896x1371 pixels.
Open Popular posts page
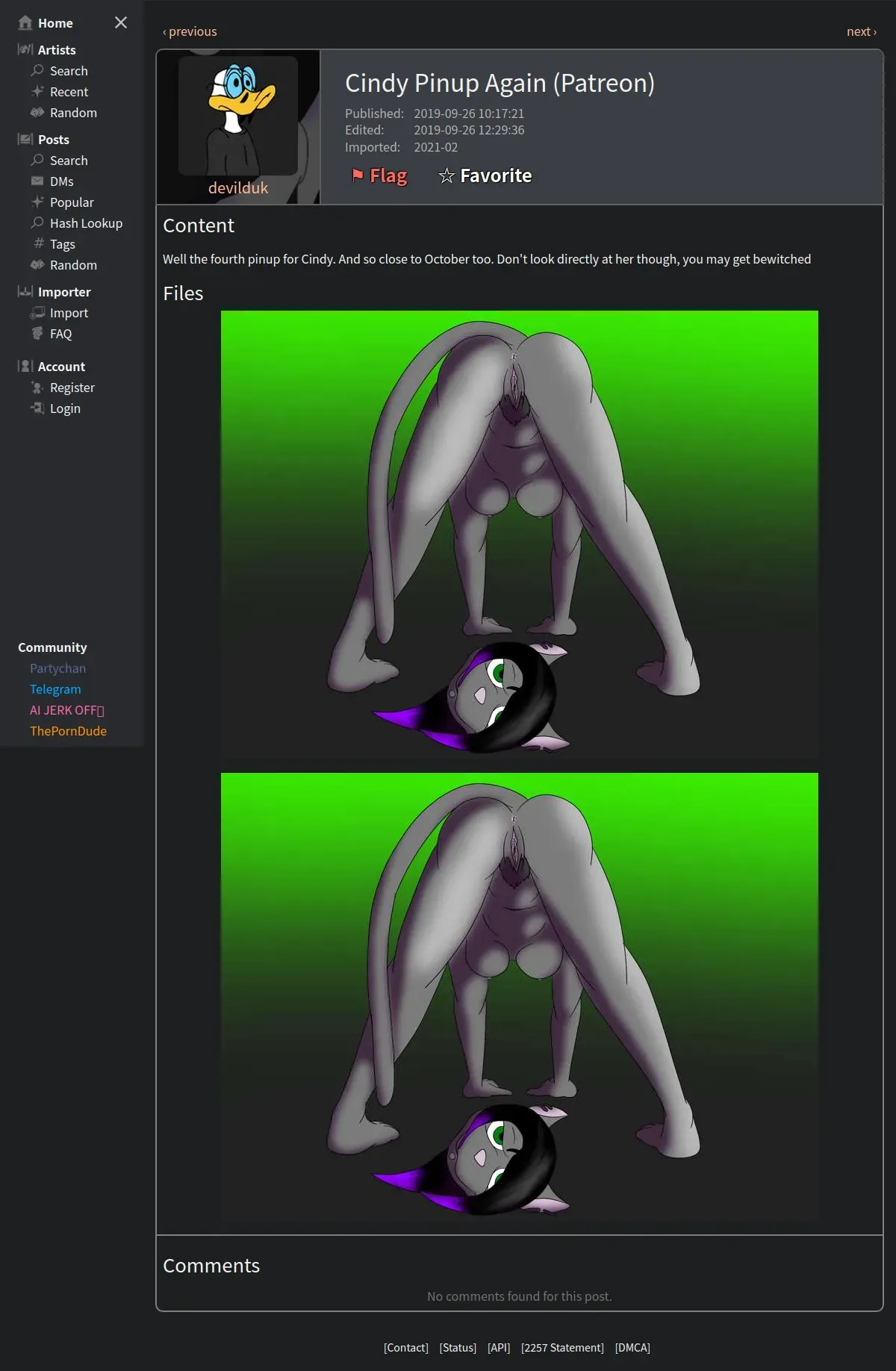click(72, 202)
